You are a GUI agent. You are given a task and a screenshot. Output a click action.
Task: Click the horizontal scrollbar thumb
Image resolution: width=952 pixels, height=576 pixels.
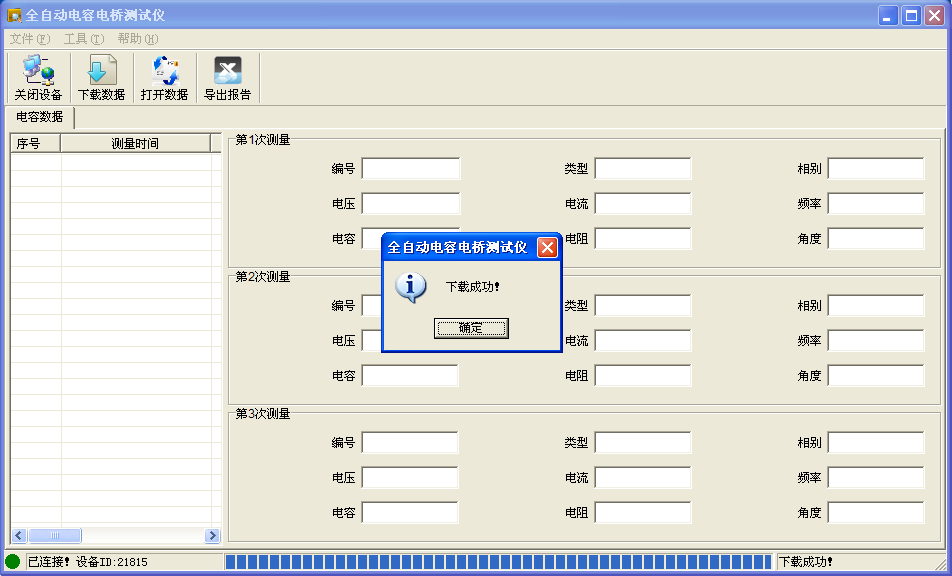click(55, 535)
